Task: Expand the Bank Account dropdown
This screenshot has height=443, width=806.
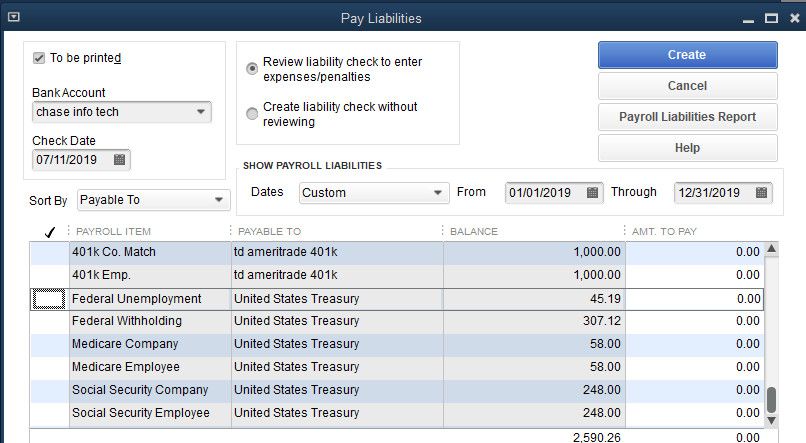Action: point(200,112)
